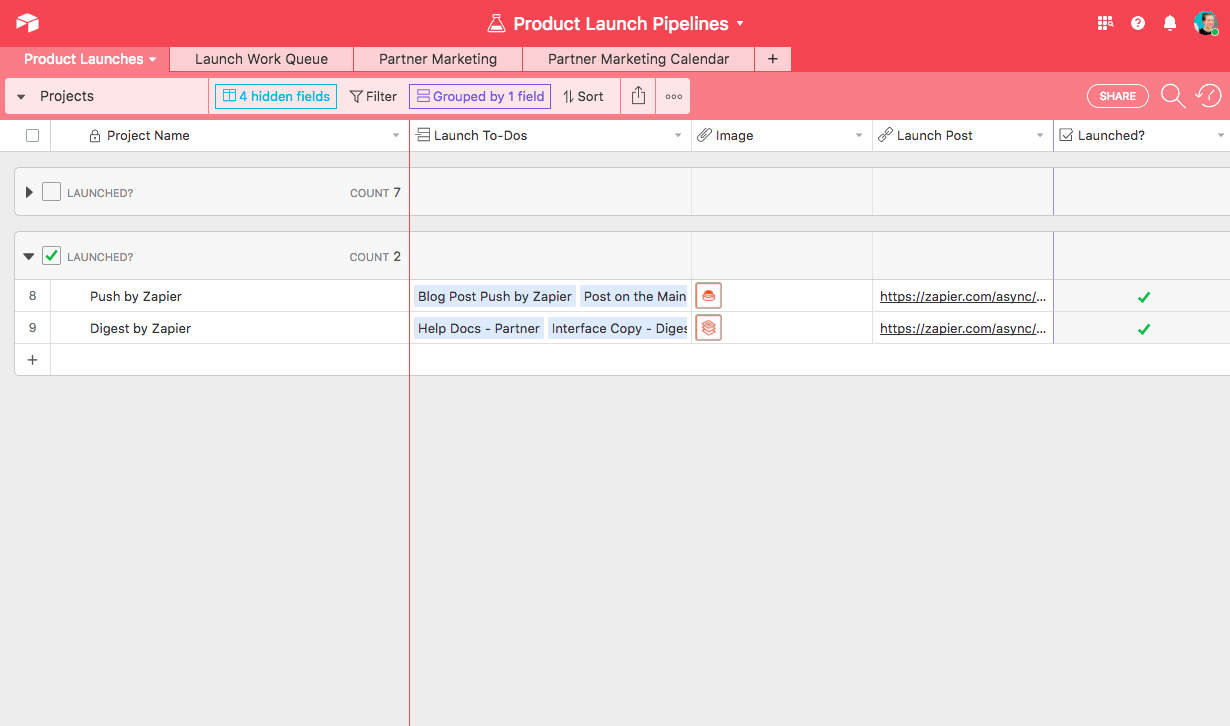1230x726 pixels.
Task: Click the Push by Zapier image attachment
Action: coord(708,296)
